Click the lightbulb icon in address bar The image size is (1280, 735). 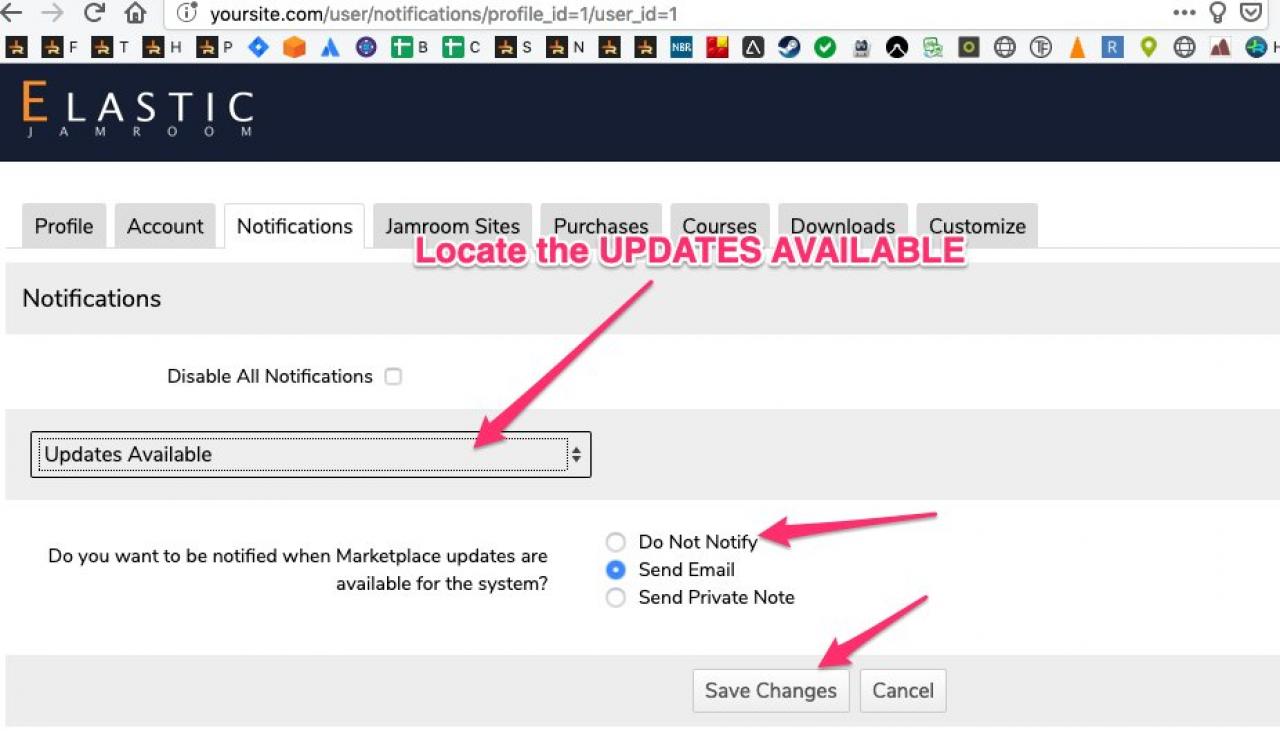coord(1217,13)
